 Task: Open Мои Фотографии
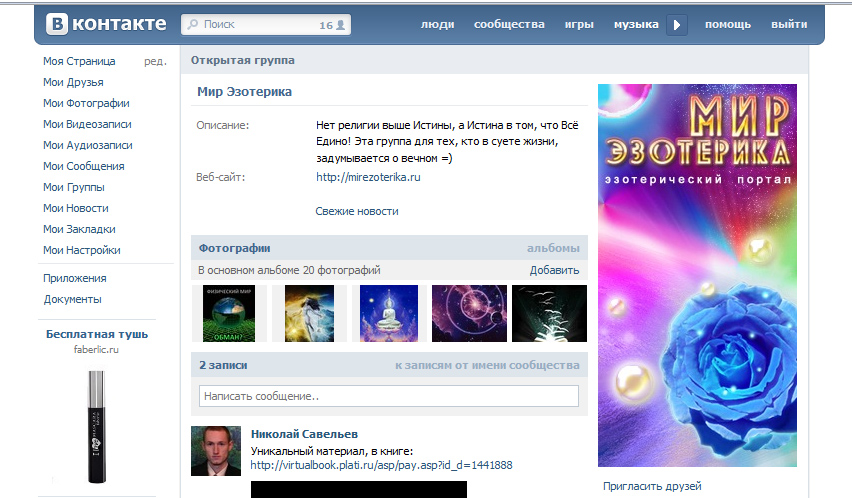point(86,103)
